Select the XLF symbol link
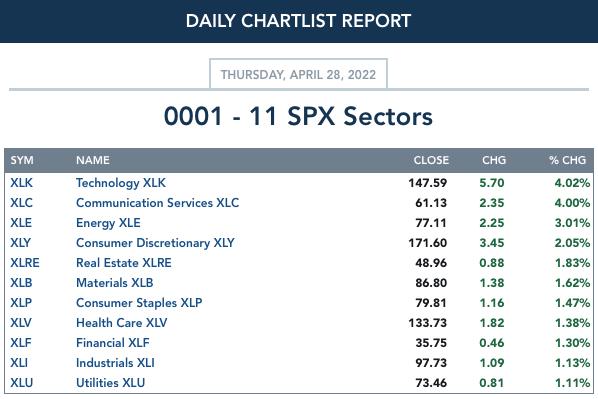 [21, 343]
